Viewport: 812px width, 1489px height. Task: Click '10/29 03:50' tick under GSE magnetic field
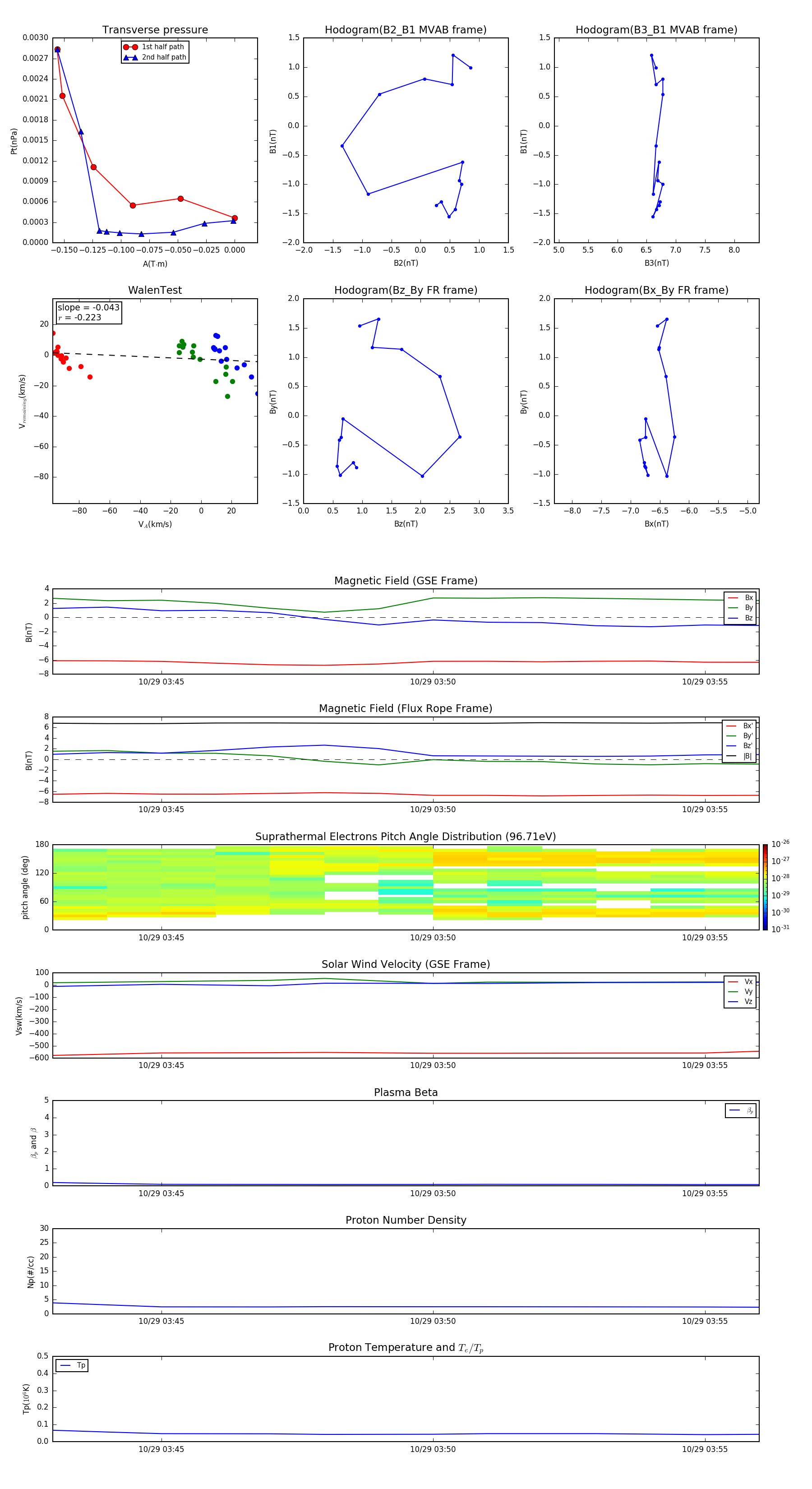(433, 682)
